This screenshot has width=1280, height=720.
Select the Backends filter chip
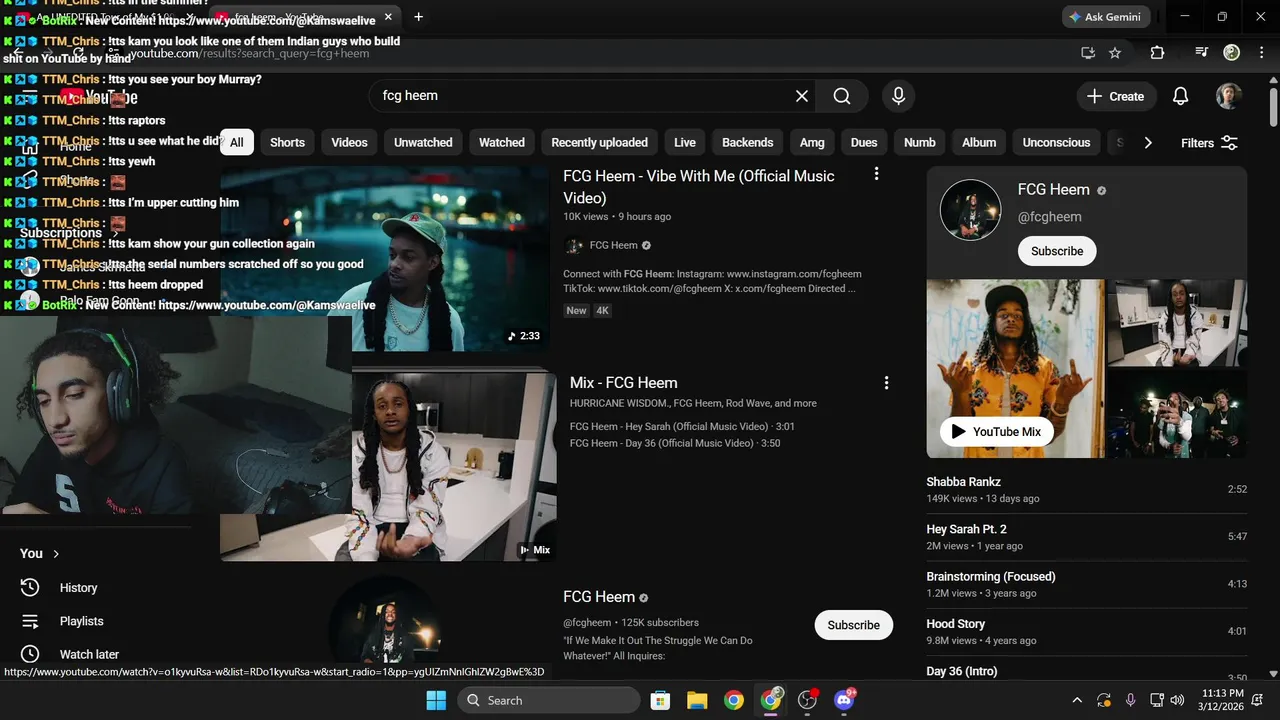tap(748, 142)
